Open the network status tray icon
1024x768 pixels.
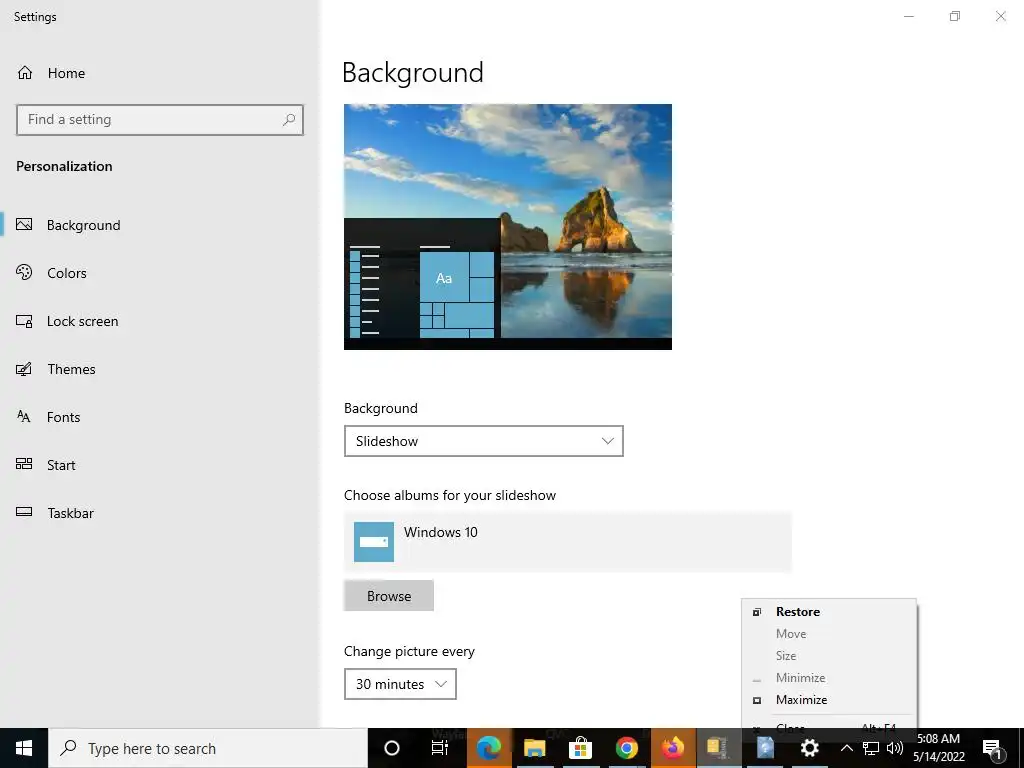pyautogui.click(x=871, y=748)
